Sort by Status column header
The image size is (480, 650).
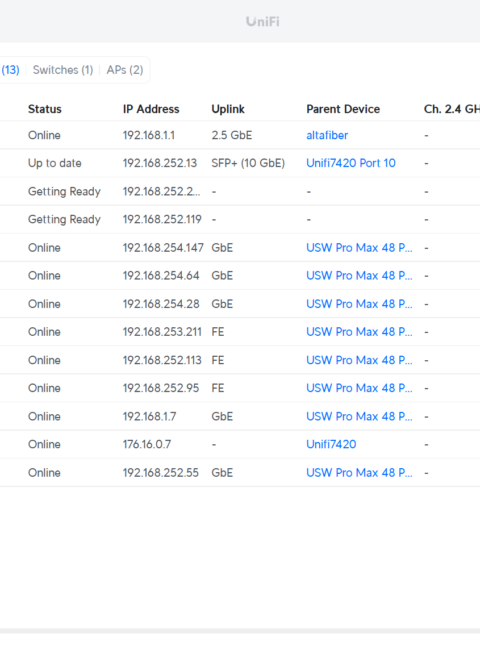coord(45,109)
